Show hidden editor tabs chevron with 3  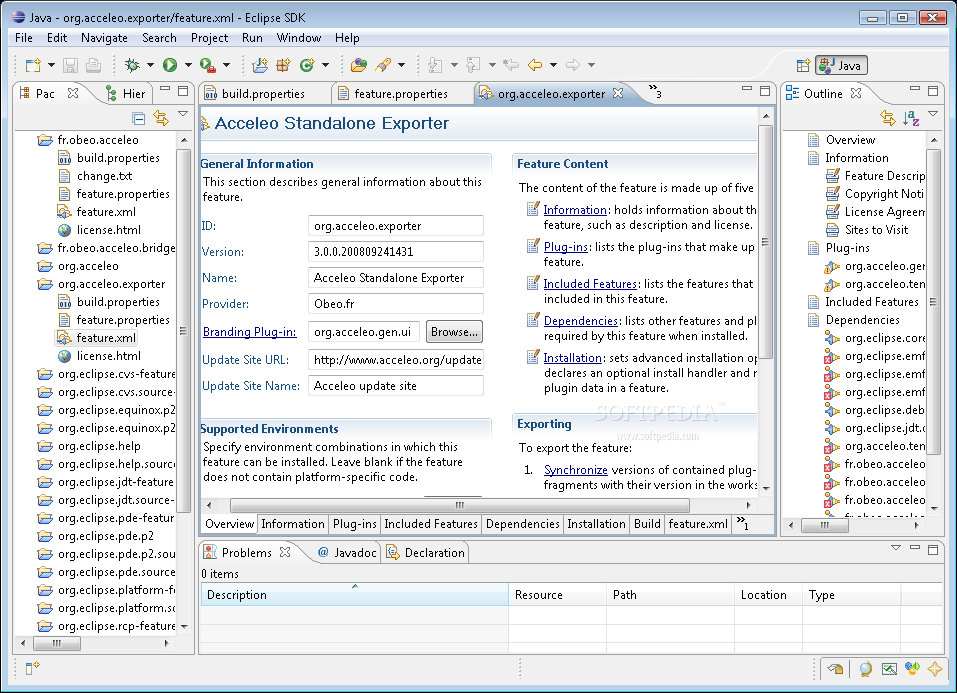(655, 92)
